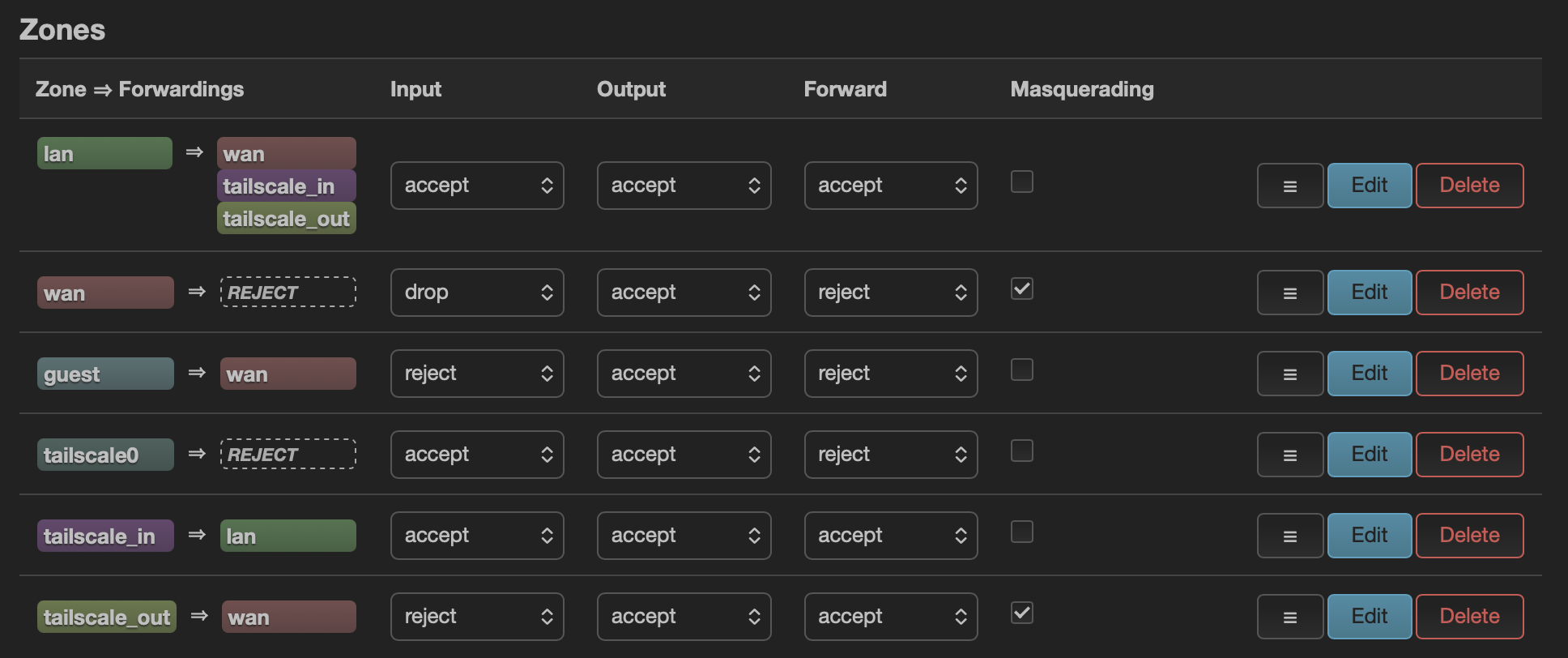Edit the tailscale_in zone settings
Image resolution: width=1568 pixels, height=658 pixels.
pyautogui.click(x=1369, y=536)
